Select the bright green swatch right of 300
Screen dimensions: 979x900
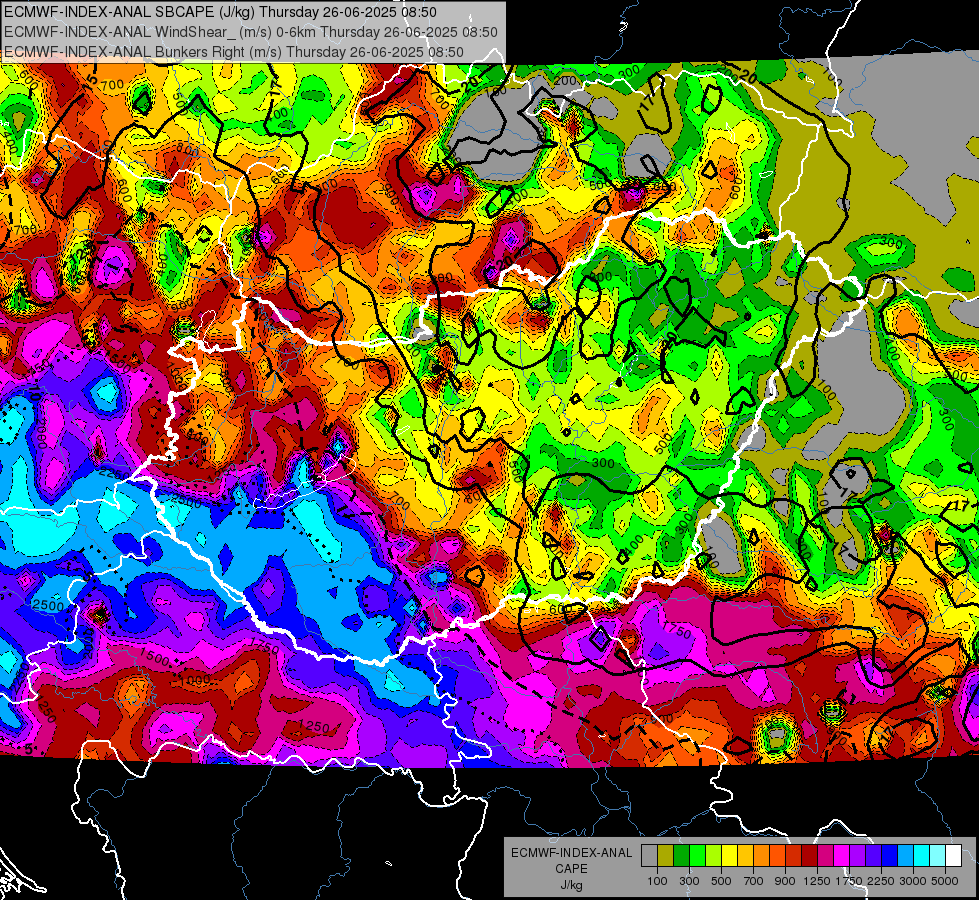(697, 856)
